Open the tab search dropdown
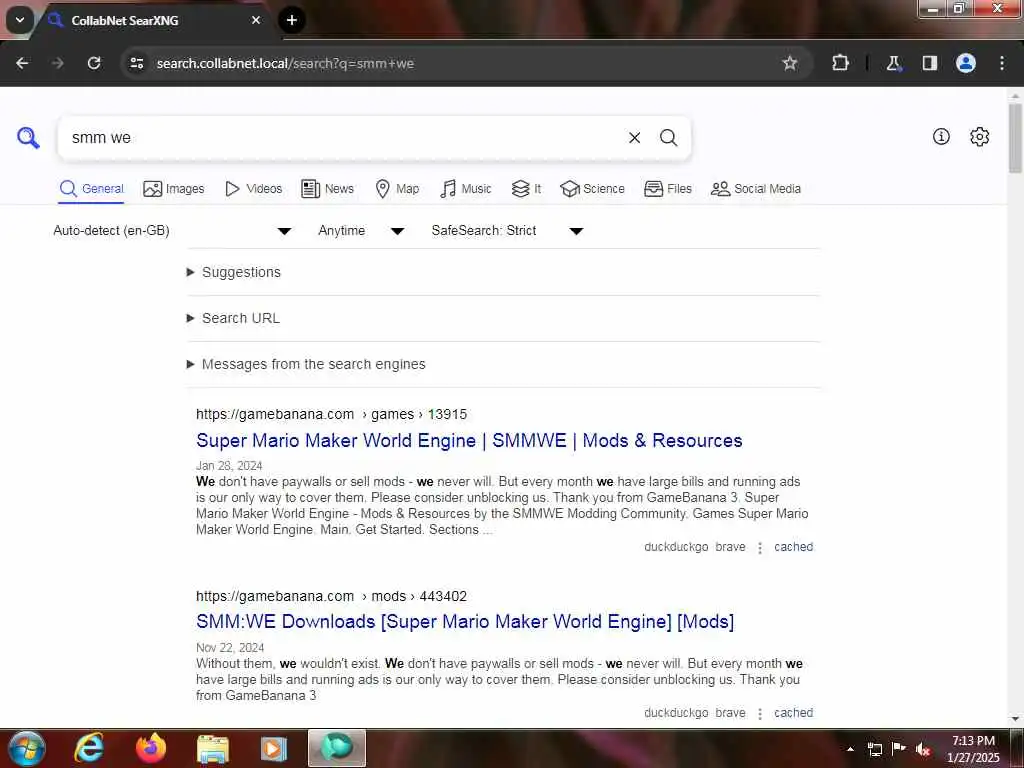Viewport: 1024px width, 768px height. click(x=20, y=20)
